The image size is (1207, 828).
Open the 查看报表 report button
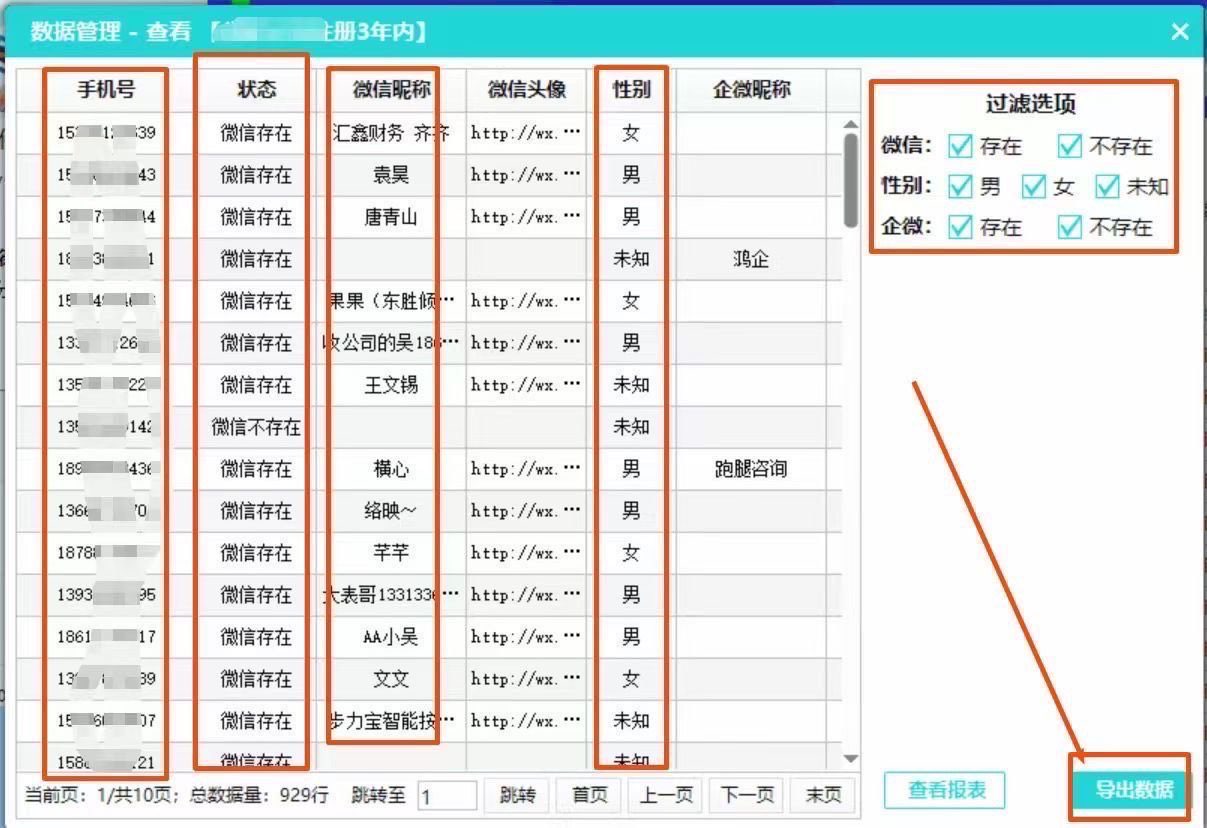(945, 790)
